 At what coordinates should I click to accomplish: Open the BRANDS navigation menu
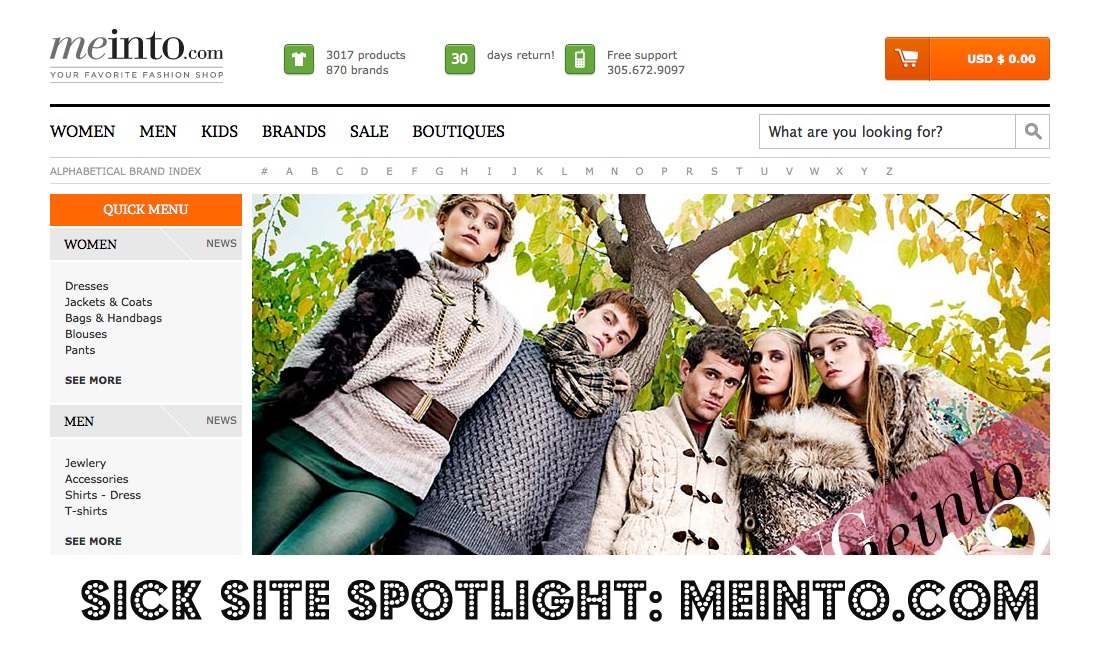pyautogui.click(x=294, y=131)
